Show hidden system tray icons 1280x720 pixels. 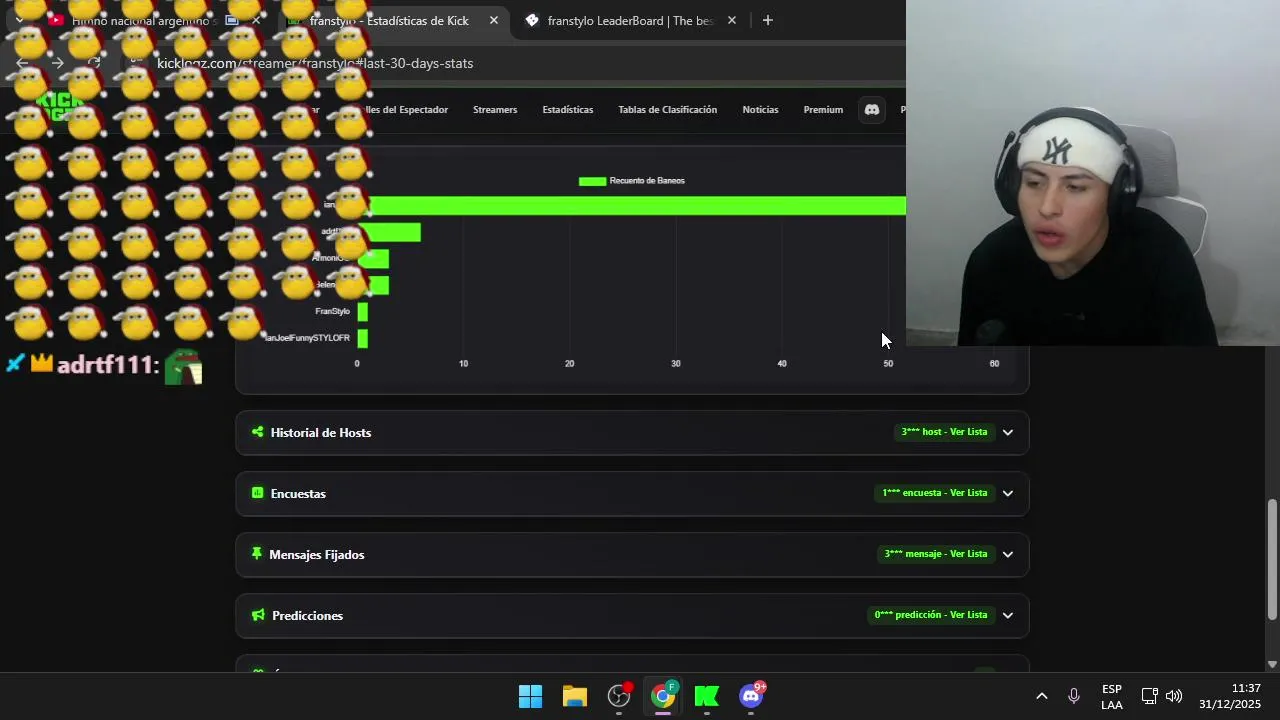(1041, 696)
